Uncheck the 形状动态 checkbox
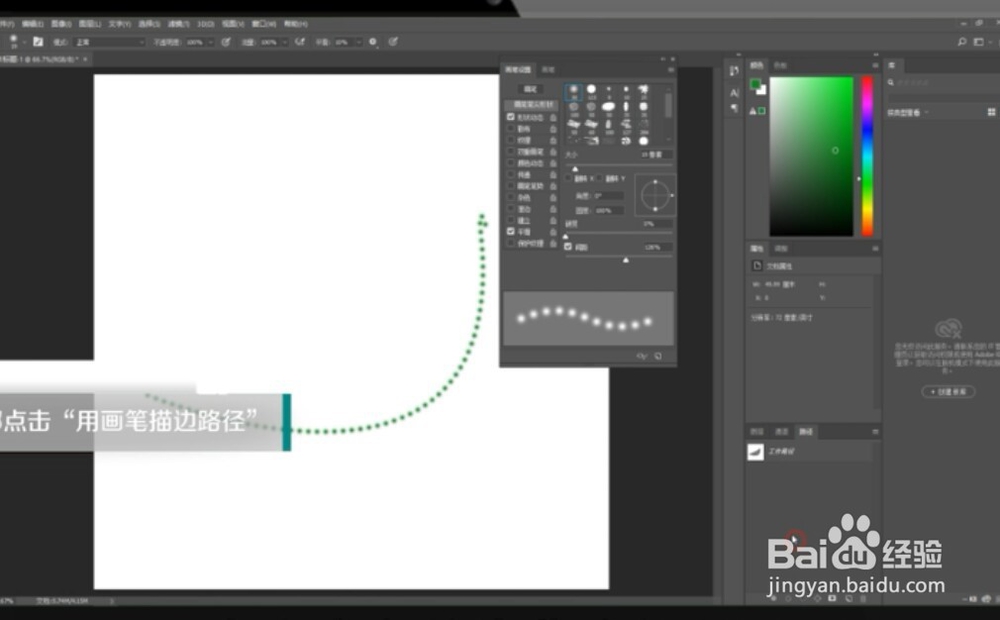This screenshot has width=1000, height=620. point(511,117)
